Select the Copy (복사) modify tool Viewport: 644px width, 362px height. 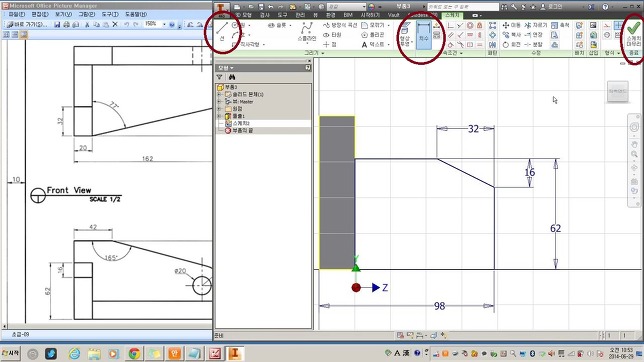click(511, 35)
